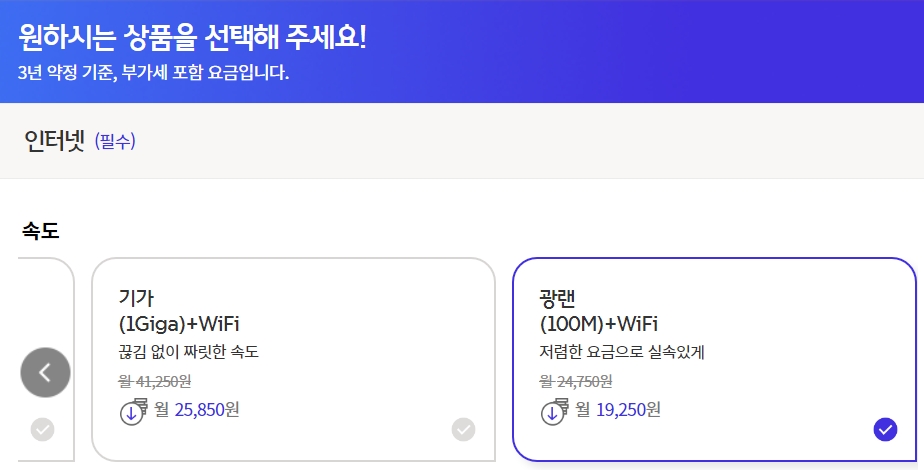Select the 광랜 (100M)+WiFi plan title

pos(598,310)
